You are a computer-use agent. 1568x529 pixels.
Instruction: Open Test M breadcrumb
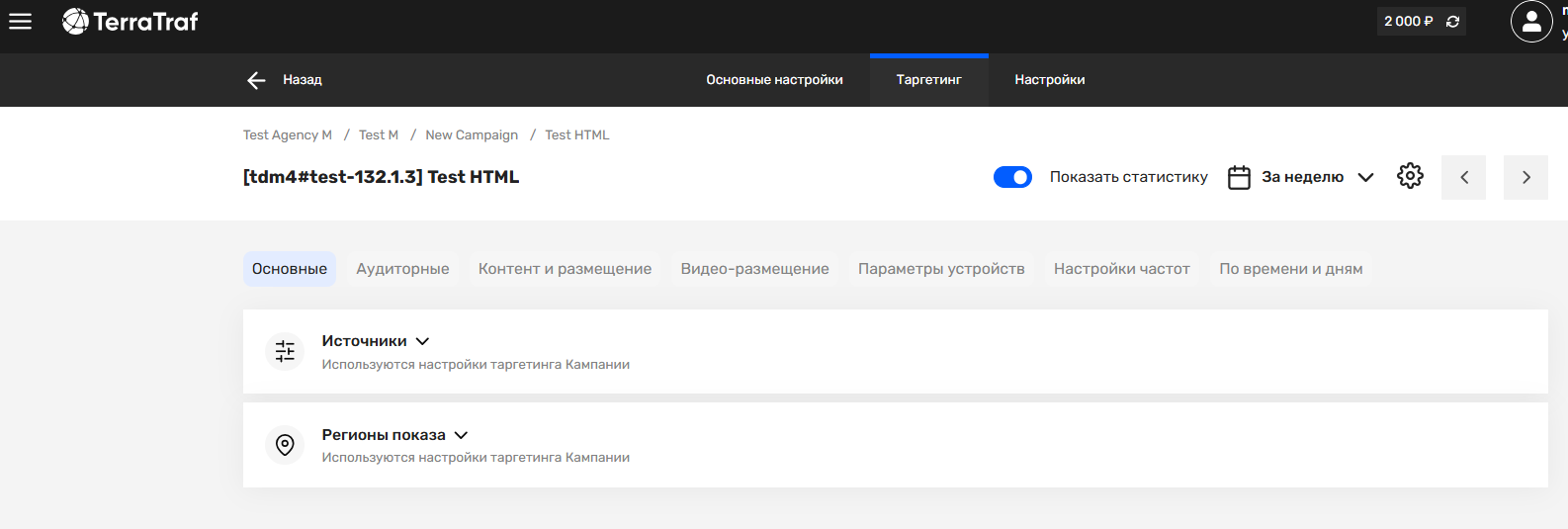[x=379, y=135]
